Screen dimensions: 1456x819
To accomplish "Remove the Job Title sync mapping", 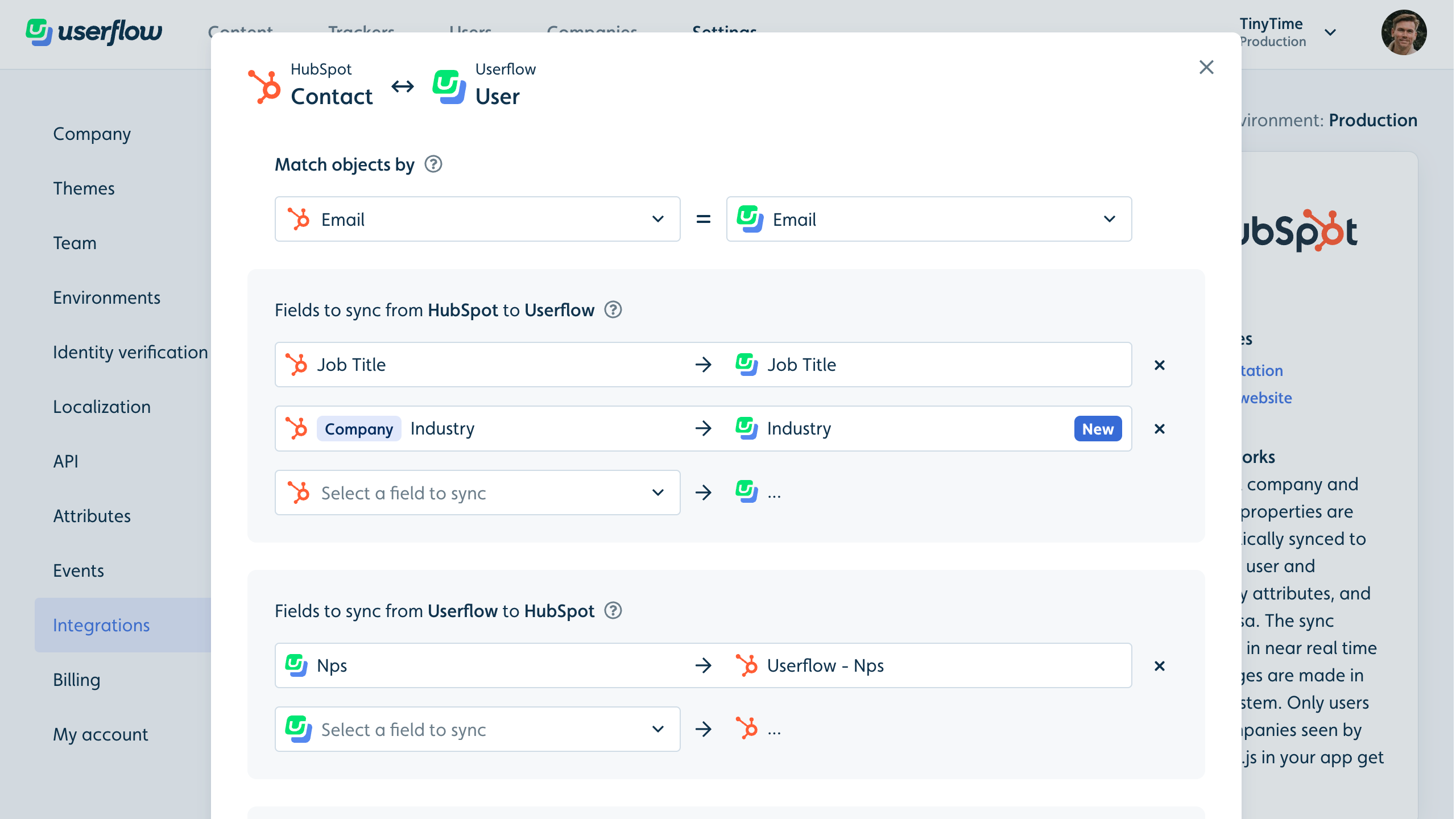I will pyautogui.click(x=1159, y=365).
